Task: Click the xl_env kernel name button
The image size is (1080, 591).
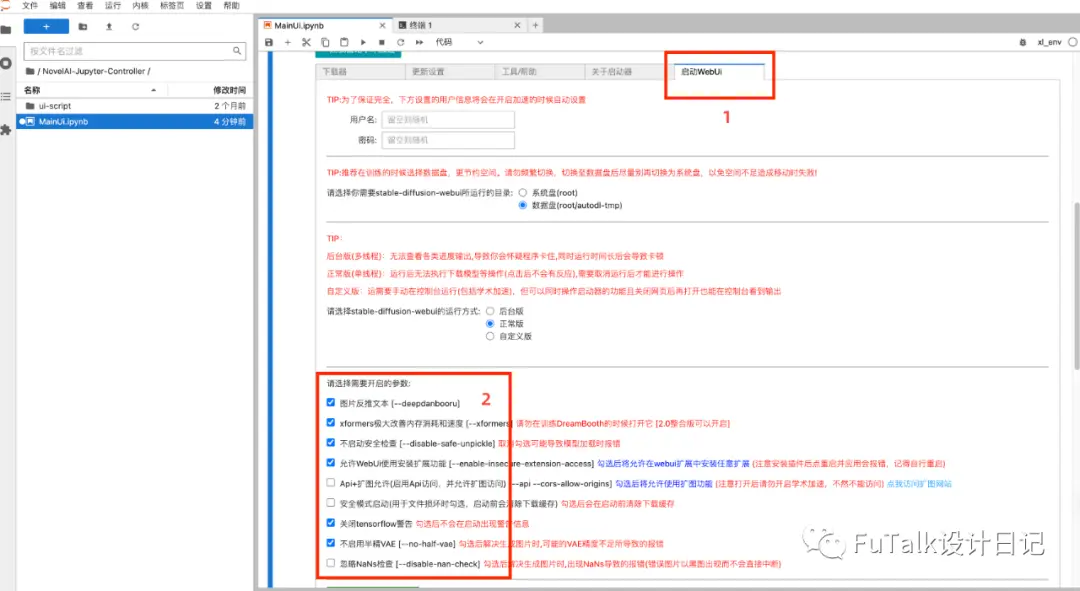Action: coord(1049,43)
